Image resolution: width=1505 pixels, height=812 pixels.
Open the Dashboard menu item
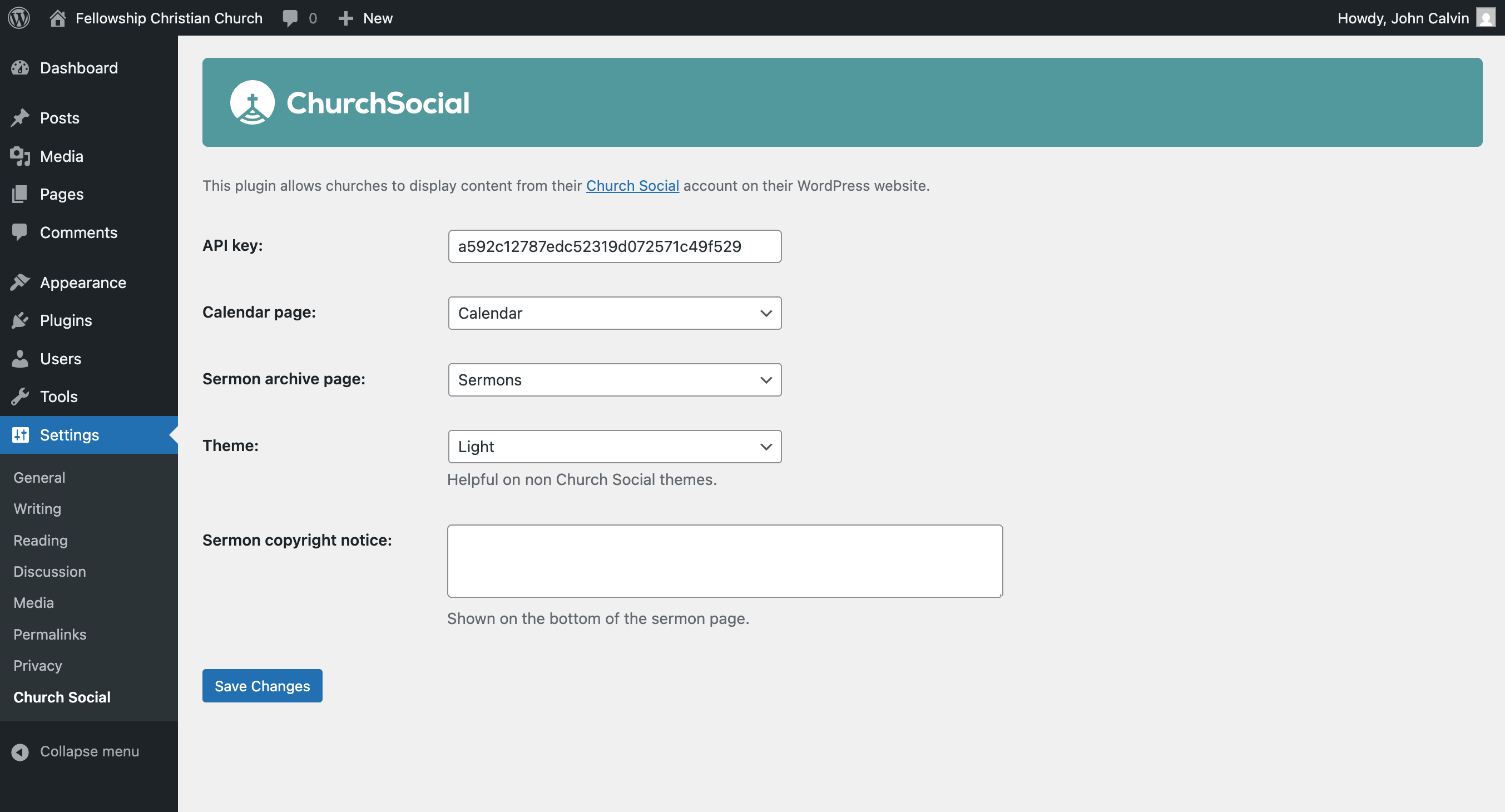coord(79,68)
